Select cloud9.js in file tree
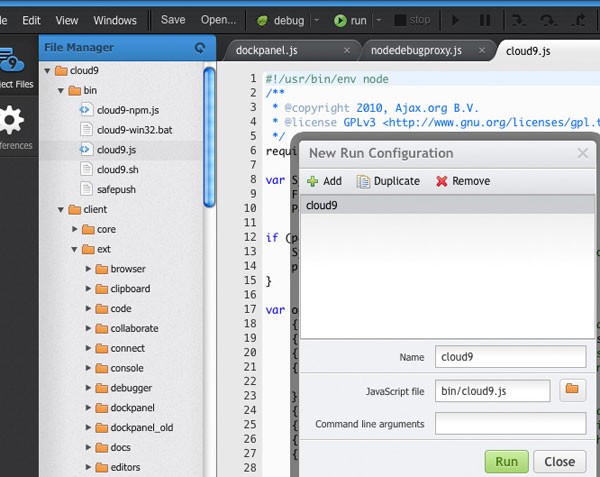This screenshot has height=477, width=600. [116, 150]
